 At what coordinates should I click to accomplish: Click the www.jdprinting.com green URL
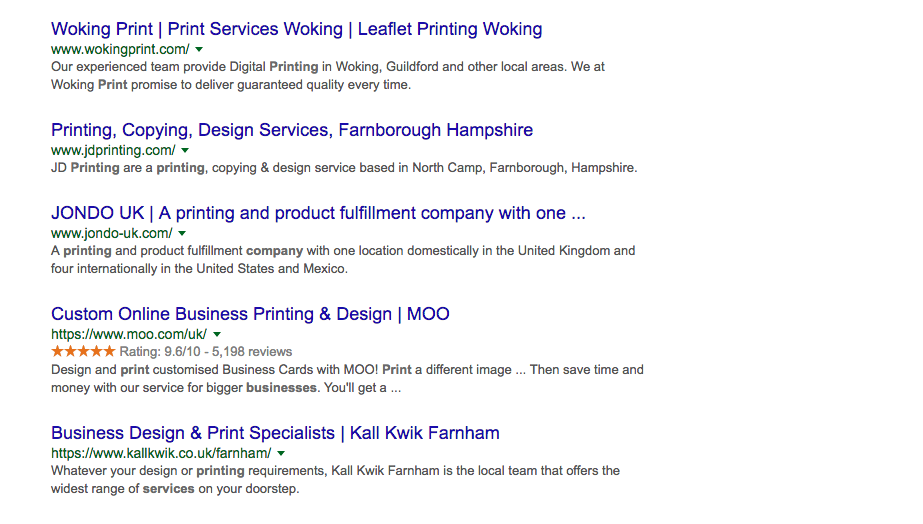click(x=113, y=151)
